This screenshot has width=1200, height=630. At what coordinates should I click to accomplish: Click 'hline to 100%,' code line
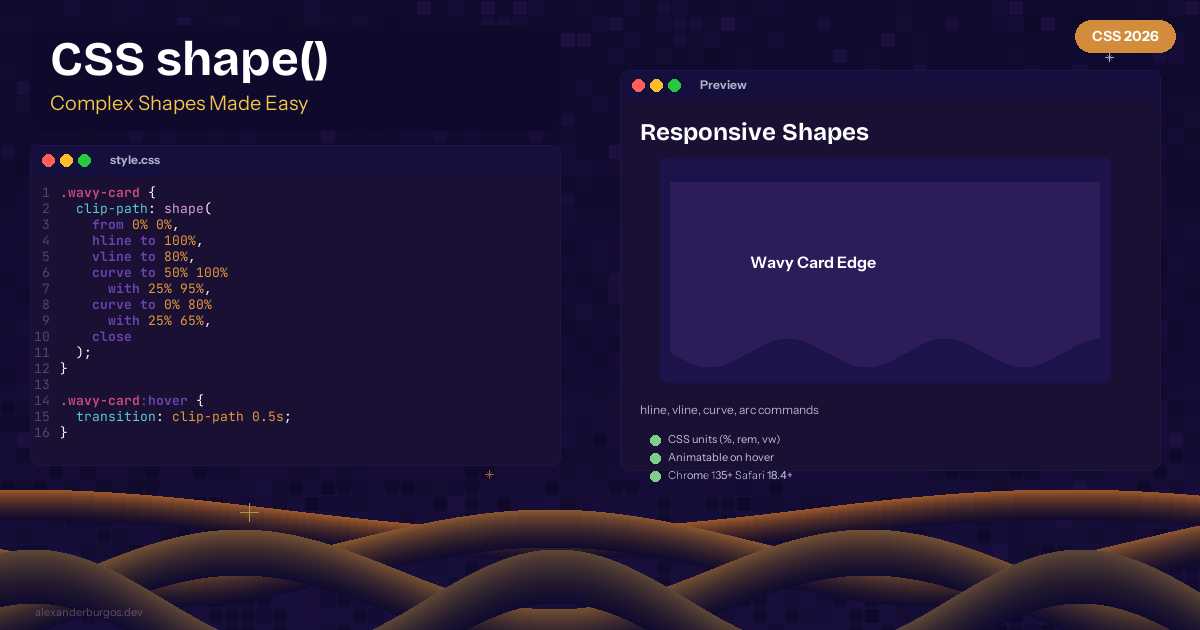point(148,240)
